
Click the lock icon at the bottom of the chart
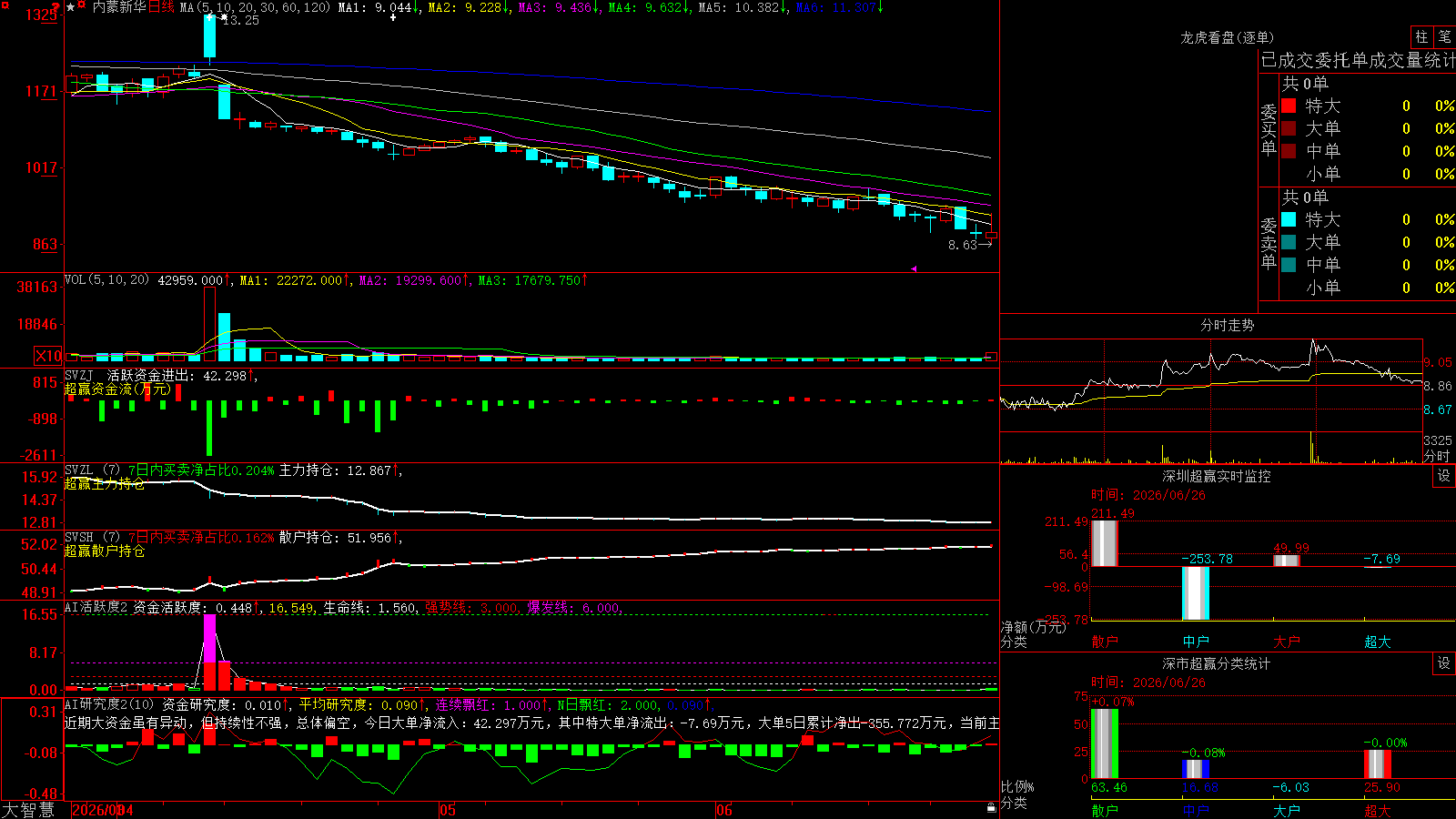pyautogui.click(x=992, y=808)
